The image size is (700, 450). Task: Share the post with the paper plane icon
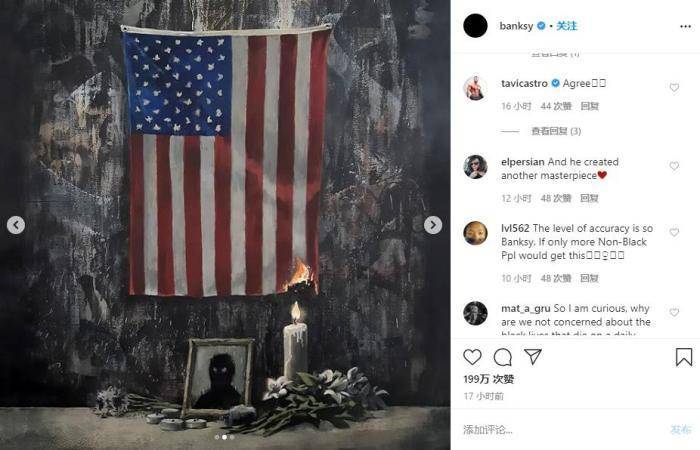click(x=533, y=357)
